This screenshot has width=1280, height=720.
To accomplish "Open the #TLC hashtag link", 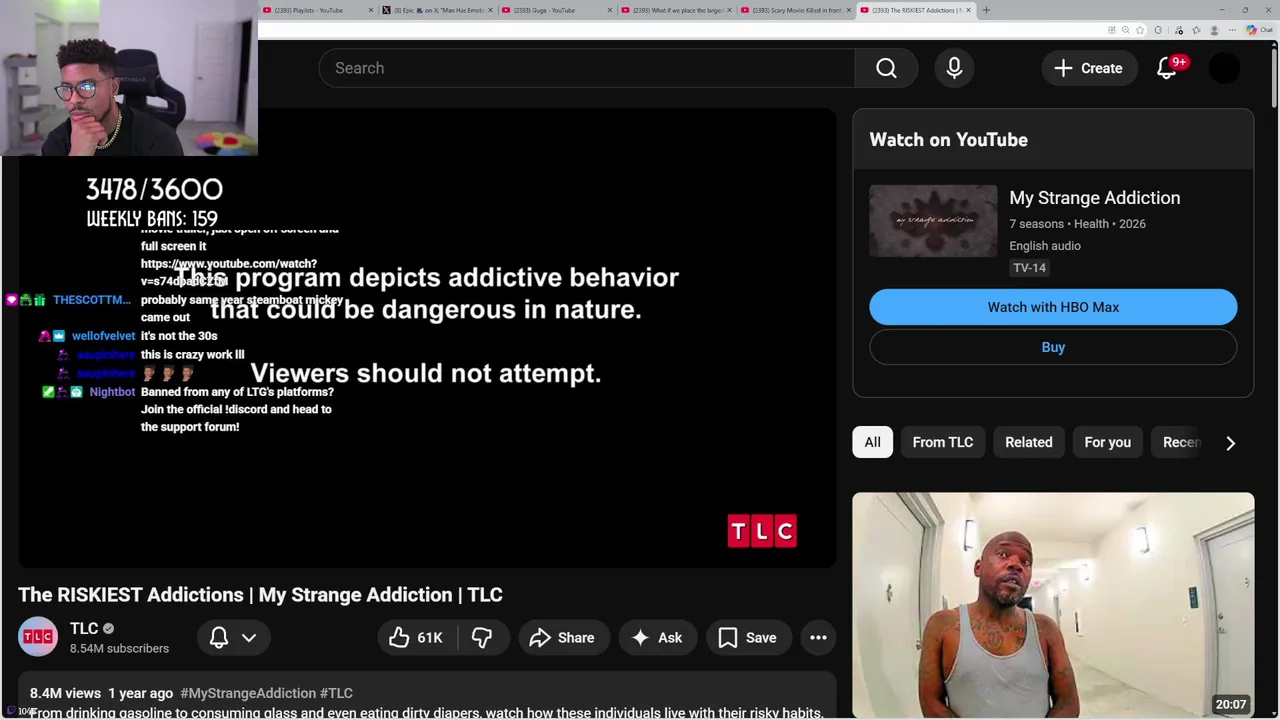I will click(336, 693).
